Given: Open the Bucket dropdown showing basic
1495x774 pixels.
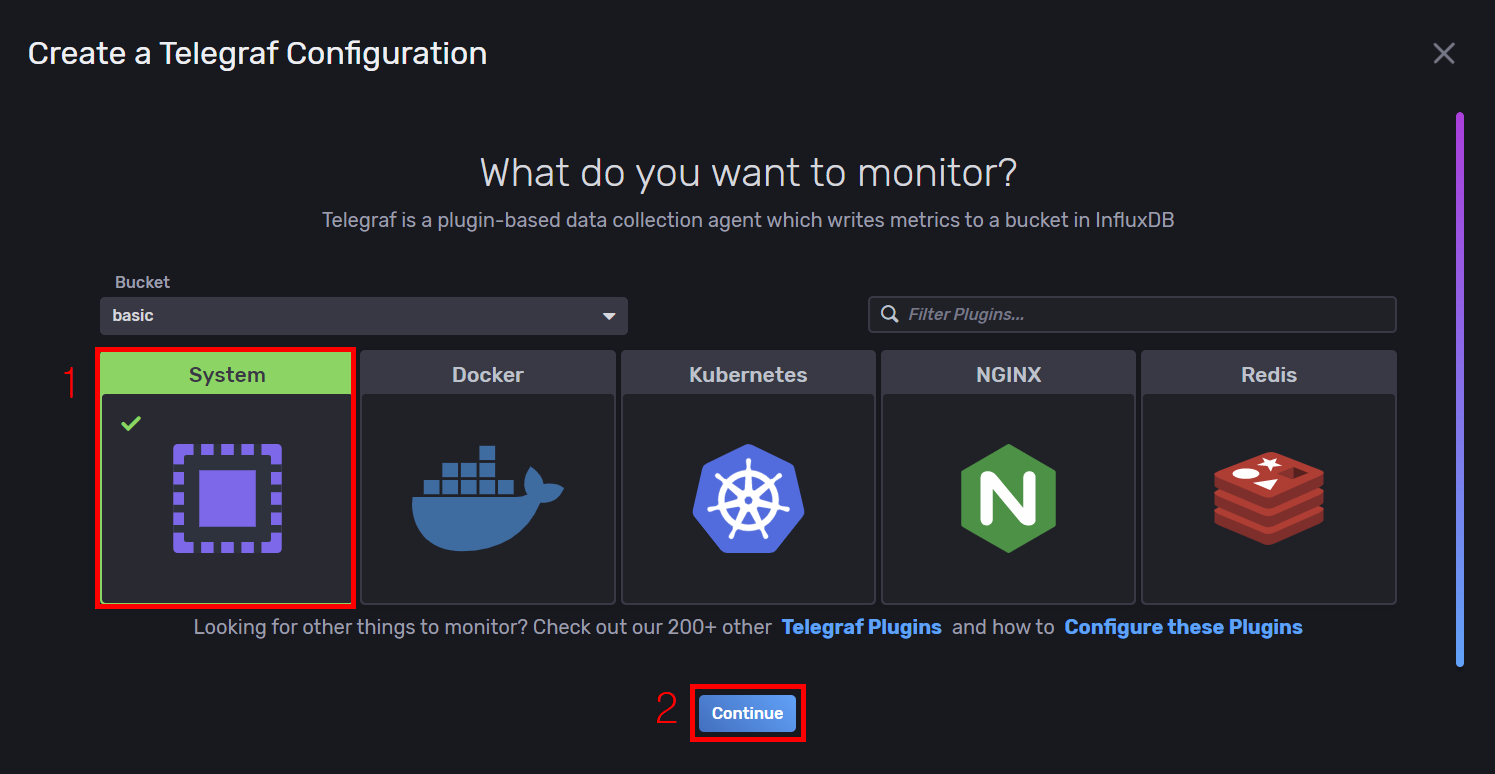Looking at the screenshot, I should pyautogui.click(x=364, y=316).
